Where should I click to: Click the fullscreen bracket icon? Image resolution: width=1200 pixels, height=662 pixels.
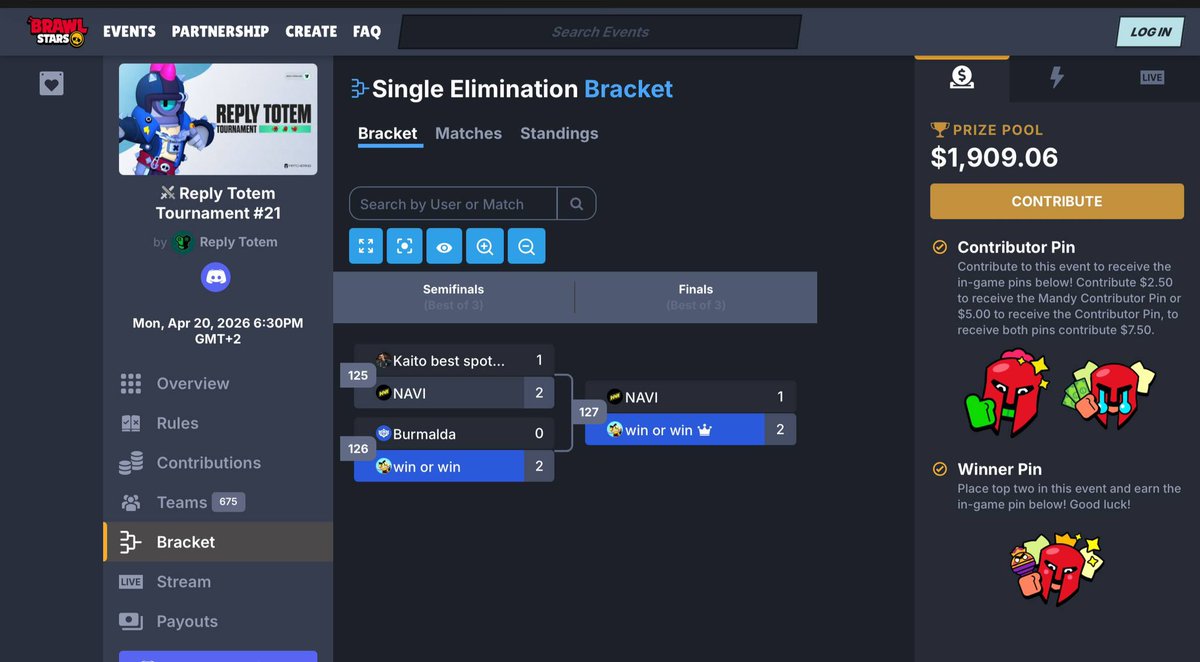(366, 246)
